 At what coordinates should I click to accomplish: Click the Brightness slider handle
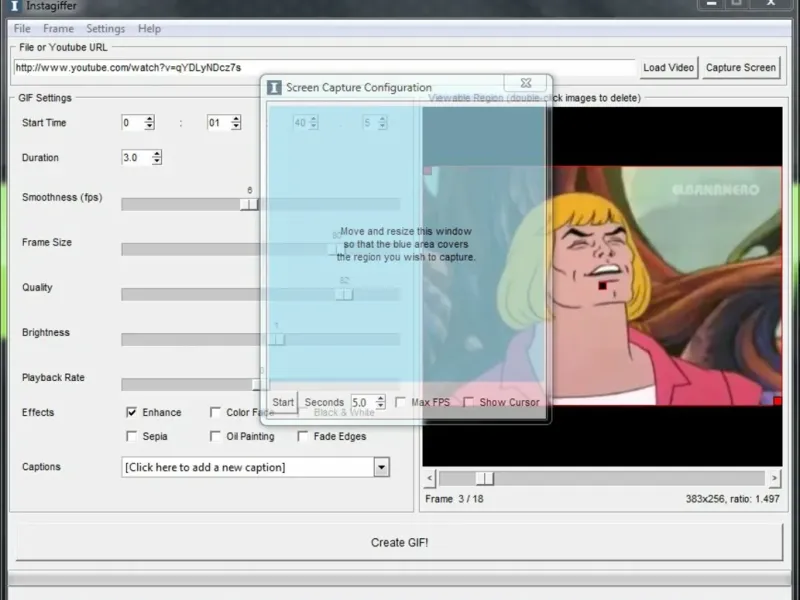point(277,339)
